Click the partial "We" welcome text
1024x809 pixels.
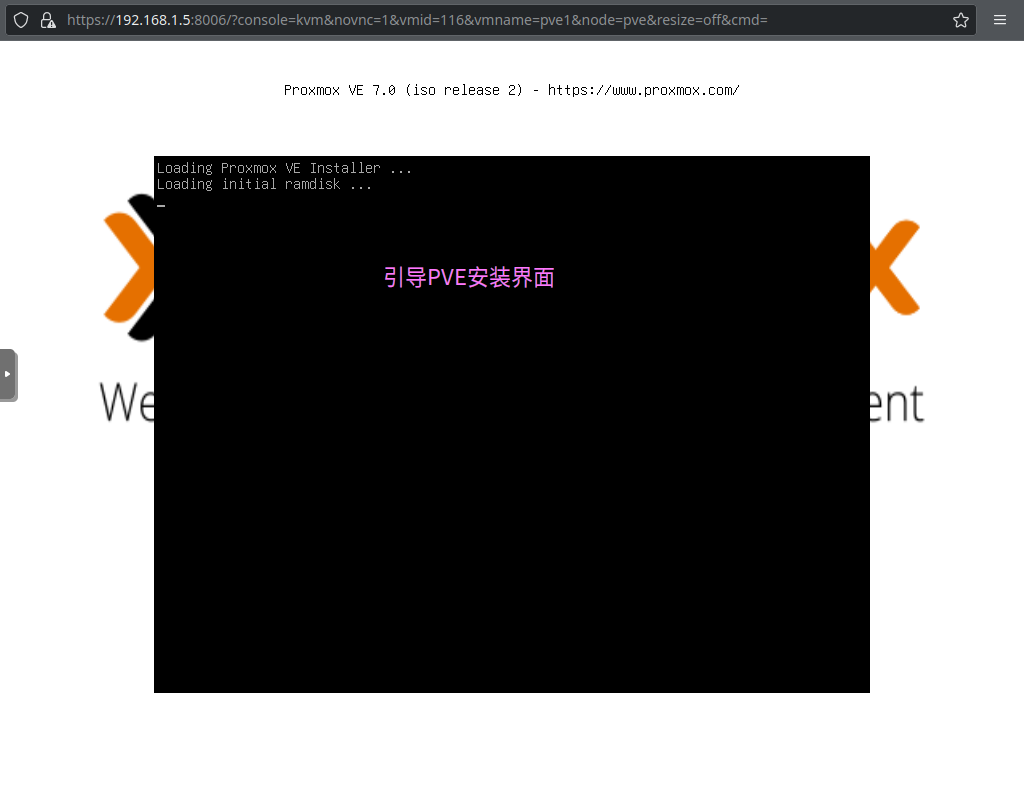(127, 402)
